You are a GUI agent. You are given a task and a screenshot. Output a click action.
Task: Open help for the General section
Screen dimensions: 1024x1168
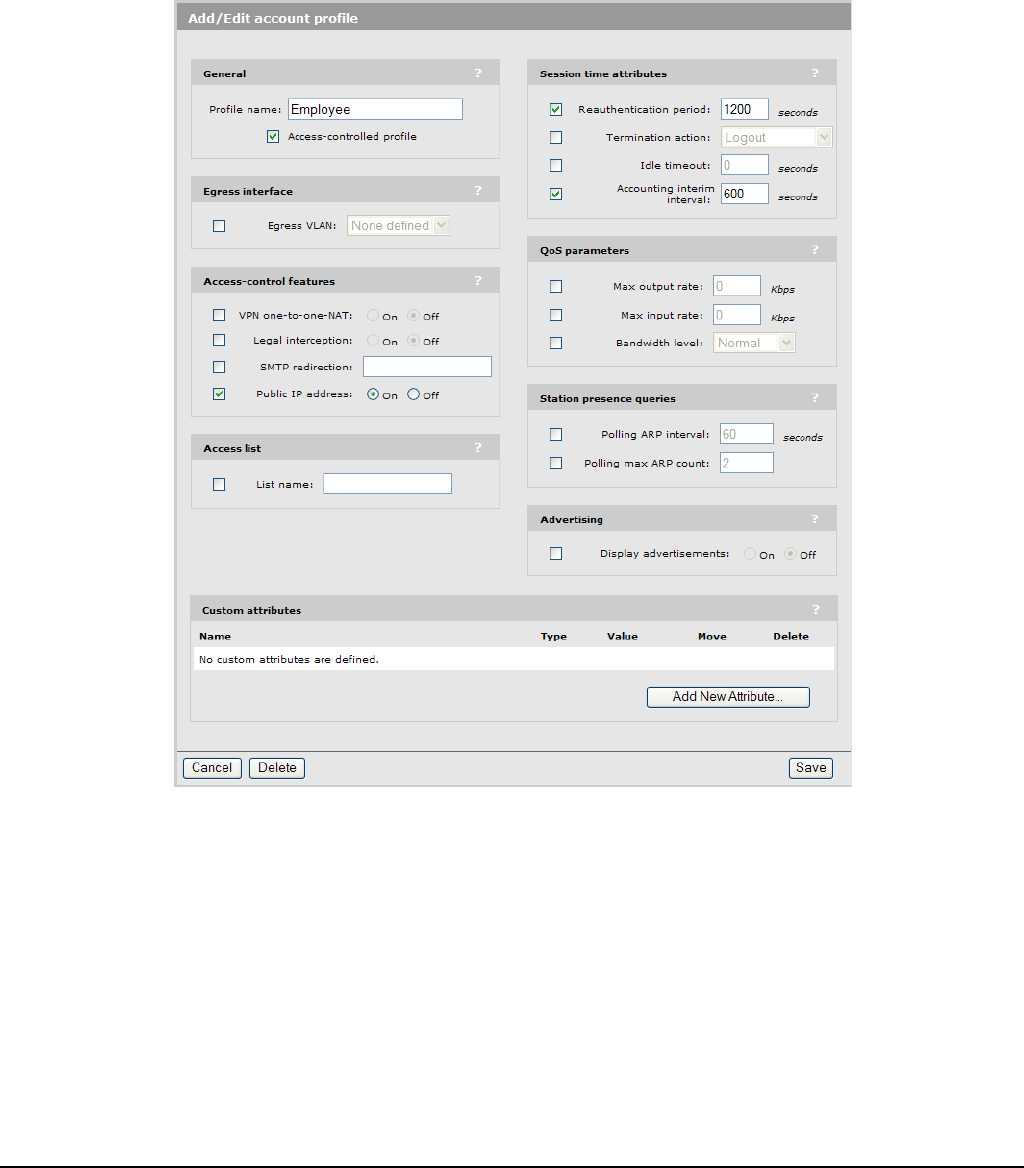click(478, 73)
